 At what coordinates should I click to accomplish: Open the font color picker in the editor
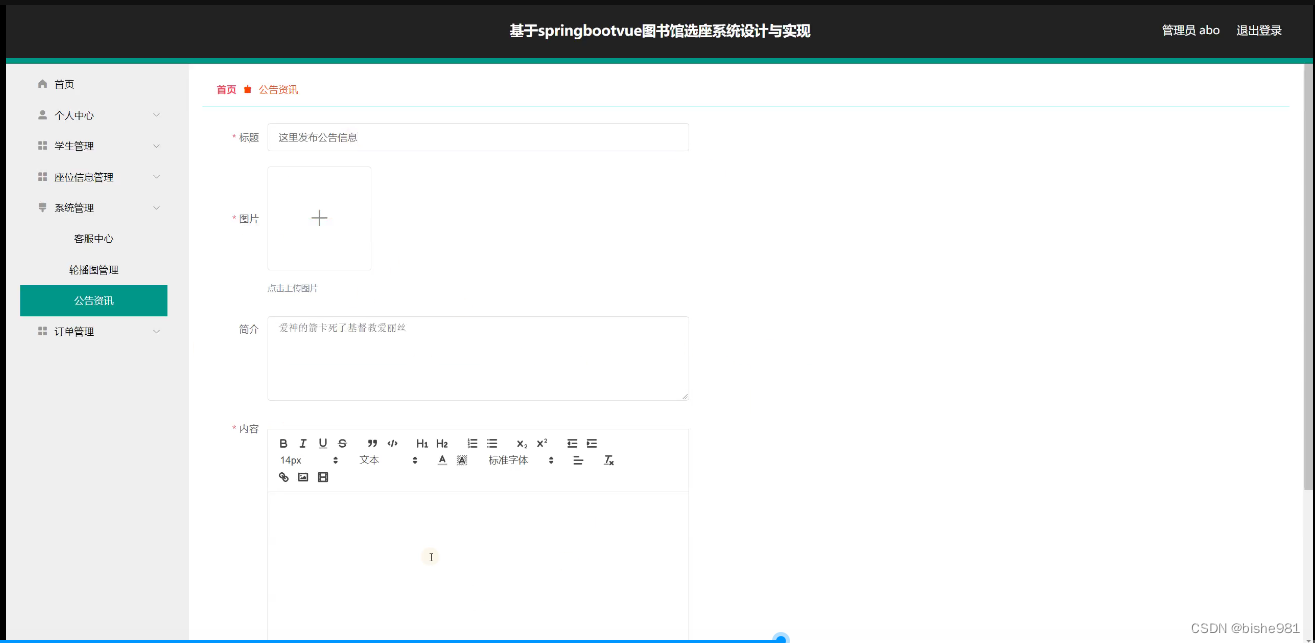point(441,460)
